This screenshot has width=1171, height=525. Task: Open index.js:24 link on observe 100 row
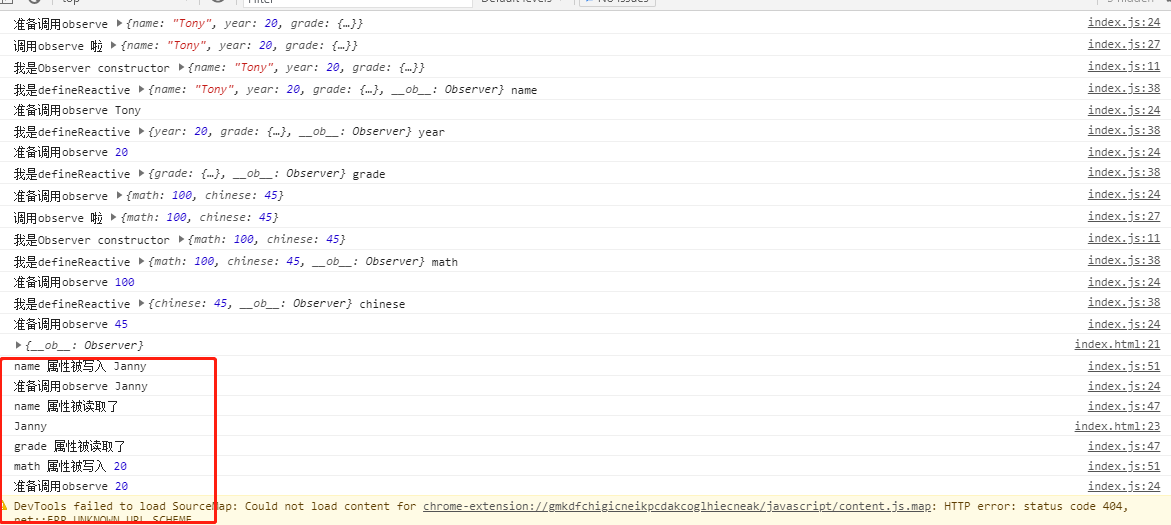[1124, 282]
